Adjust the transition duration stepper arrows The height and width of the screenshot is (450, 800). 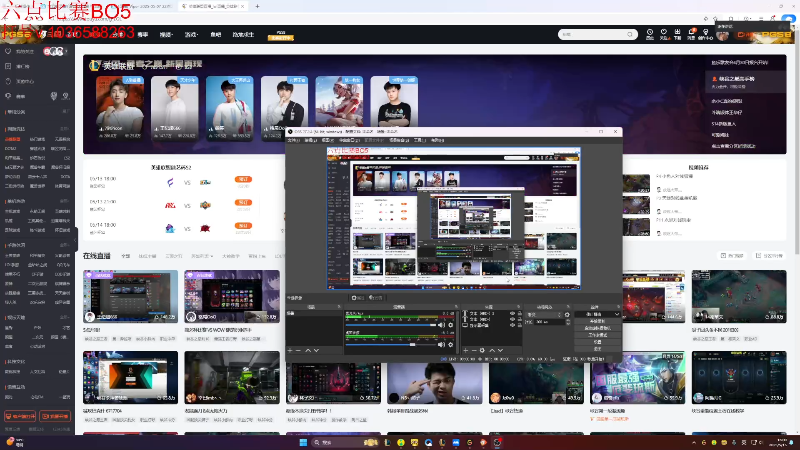[x=568, y=322]
